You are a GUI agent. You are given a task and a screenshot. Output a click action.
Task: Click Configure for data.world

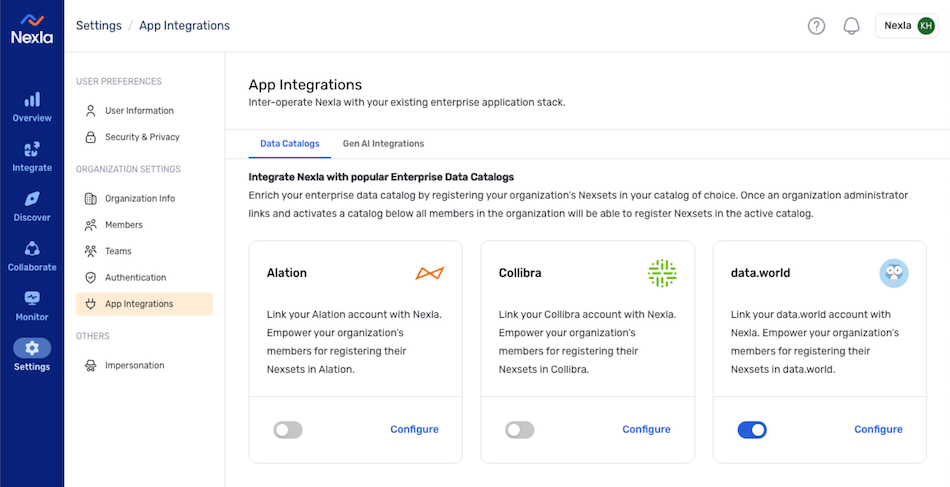879,429
